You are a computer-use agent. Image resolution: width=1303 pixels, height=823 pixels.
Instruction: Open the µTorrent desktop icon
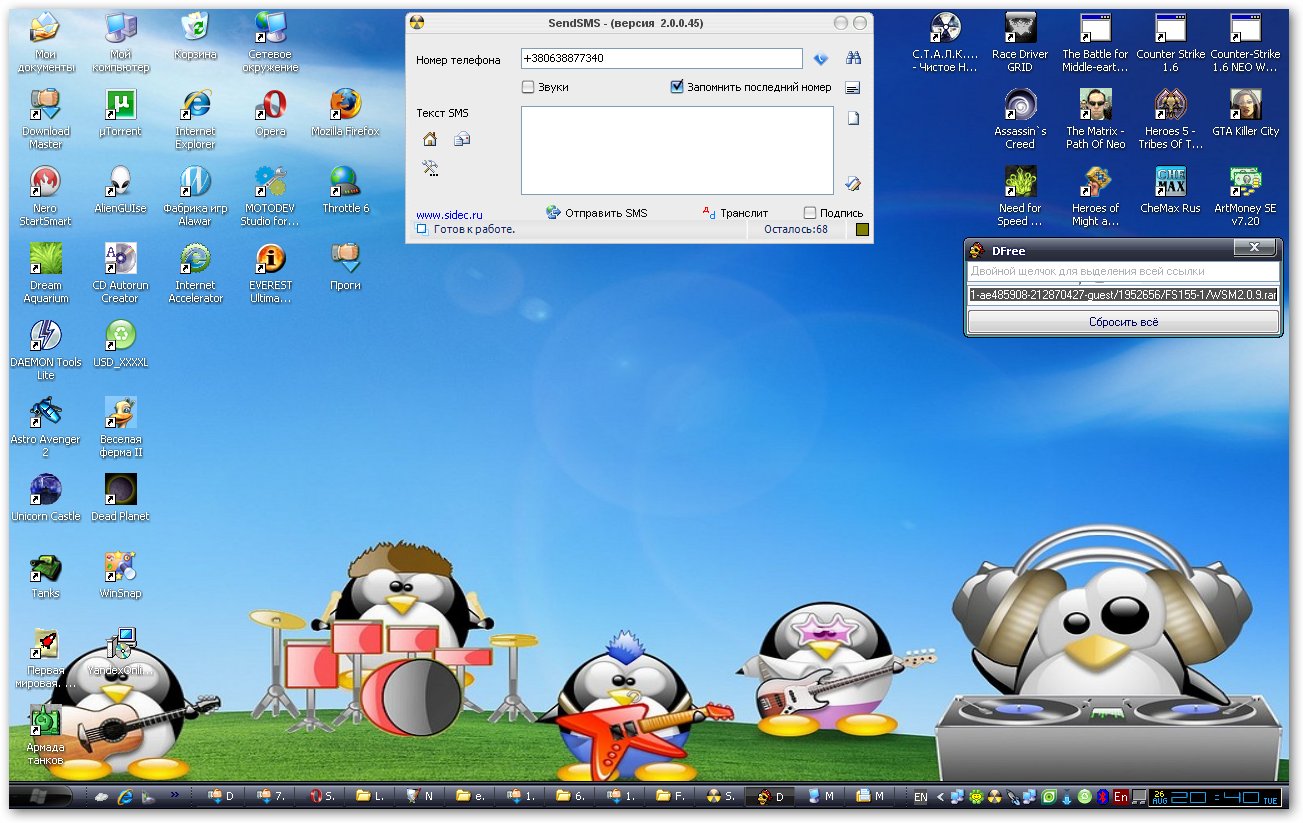[120, 113]
